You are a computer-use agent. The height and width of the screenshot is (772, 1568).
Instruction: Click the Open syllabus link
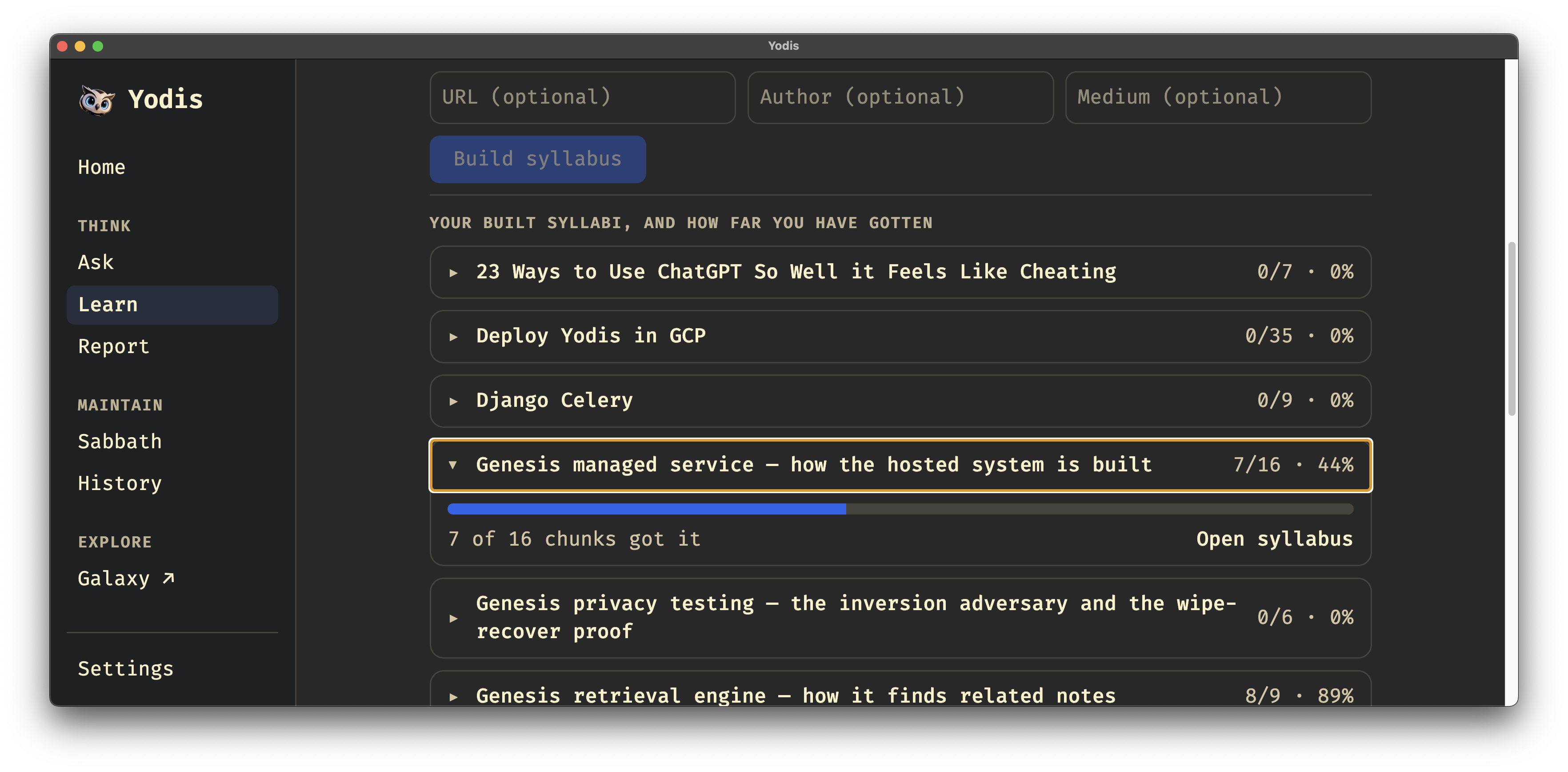(1274, 539)
